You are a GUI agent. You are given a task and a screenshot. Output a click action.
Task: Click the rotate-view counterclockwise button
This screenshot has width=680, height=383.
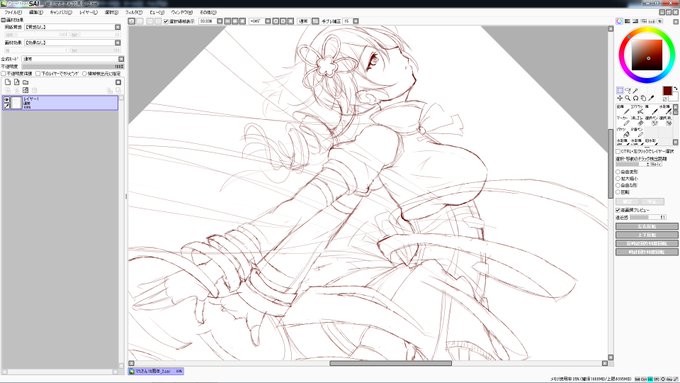point(275,21)
